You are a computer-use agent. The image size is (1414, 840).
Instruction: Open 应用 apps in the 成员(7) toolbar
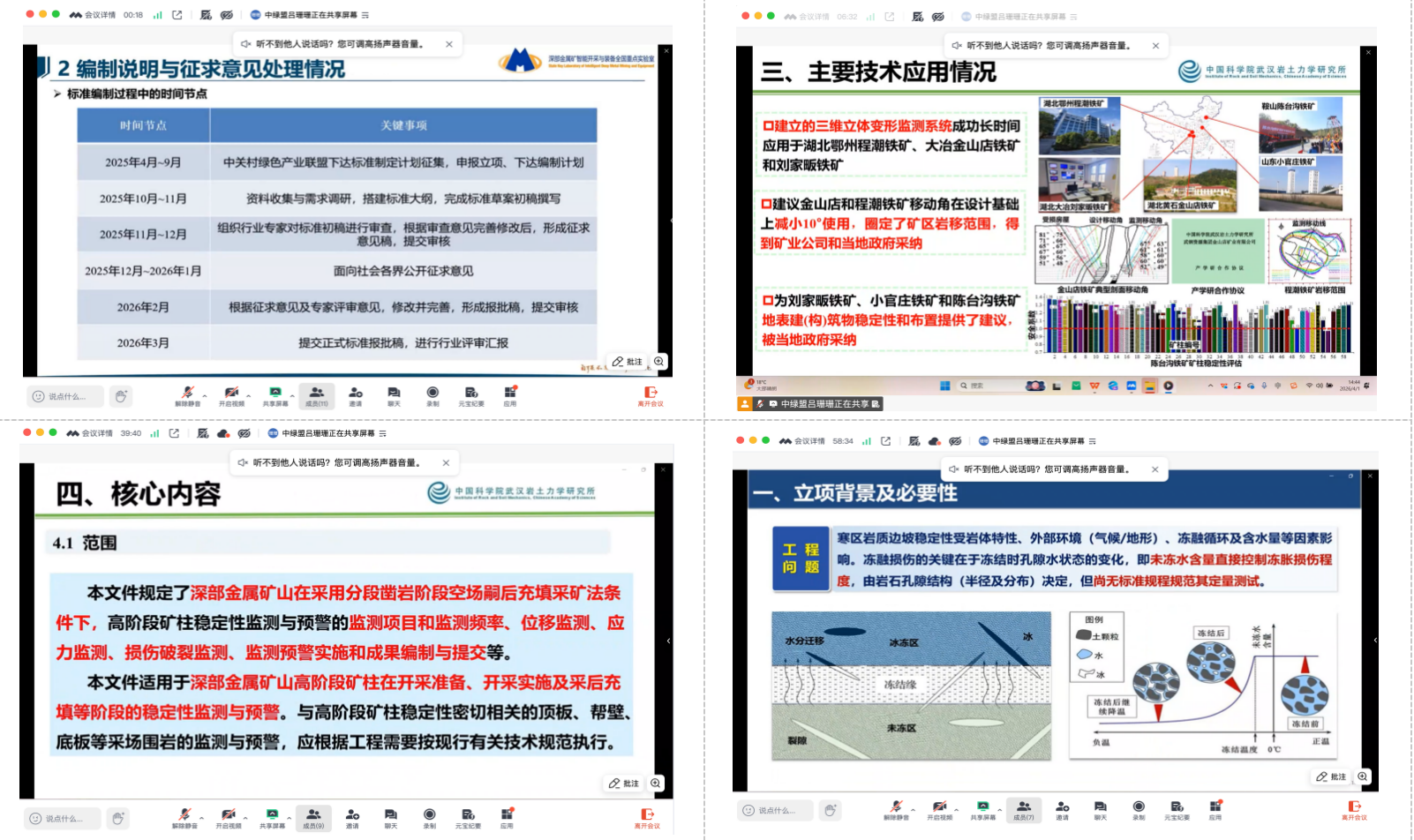pyautogui.click(x=1215, y=809)
